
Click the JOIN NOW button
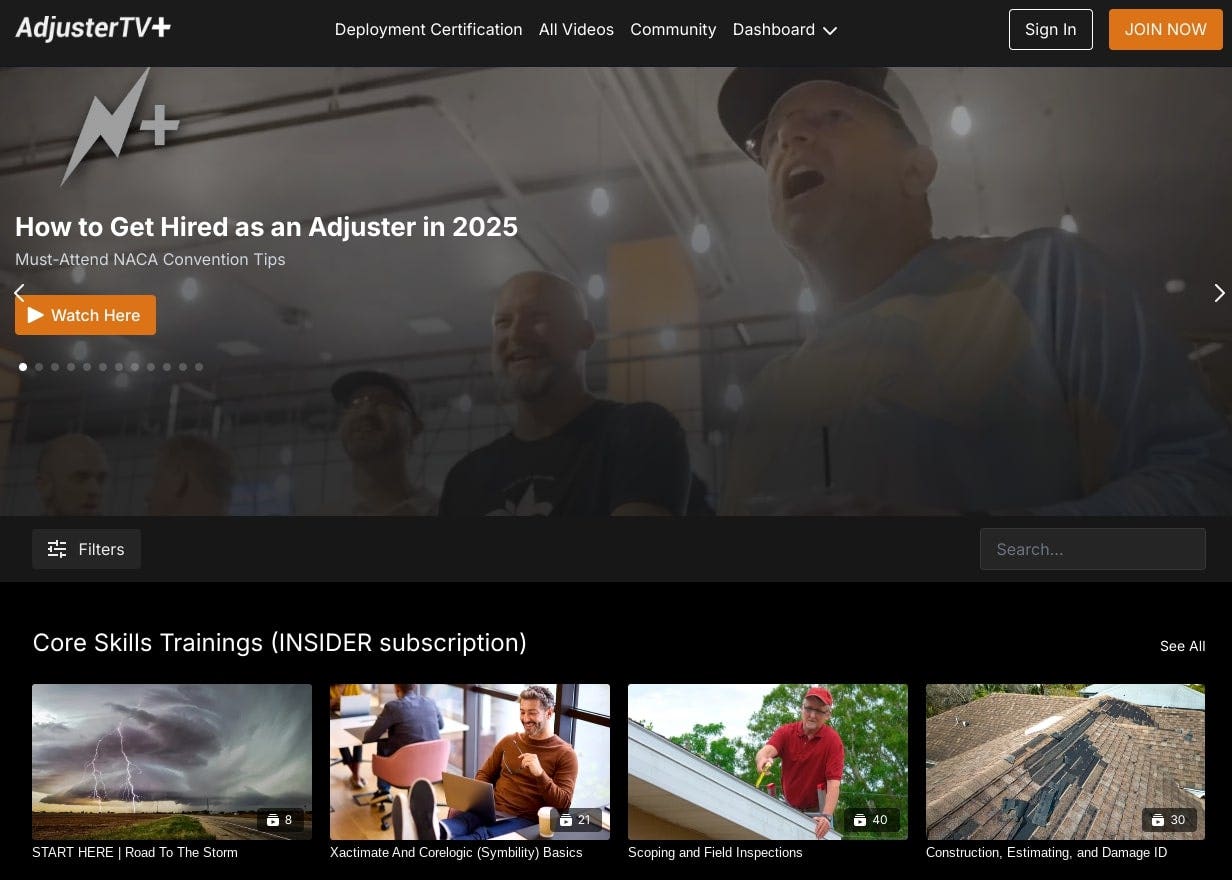(x=1165, y=29)
